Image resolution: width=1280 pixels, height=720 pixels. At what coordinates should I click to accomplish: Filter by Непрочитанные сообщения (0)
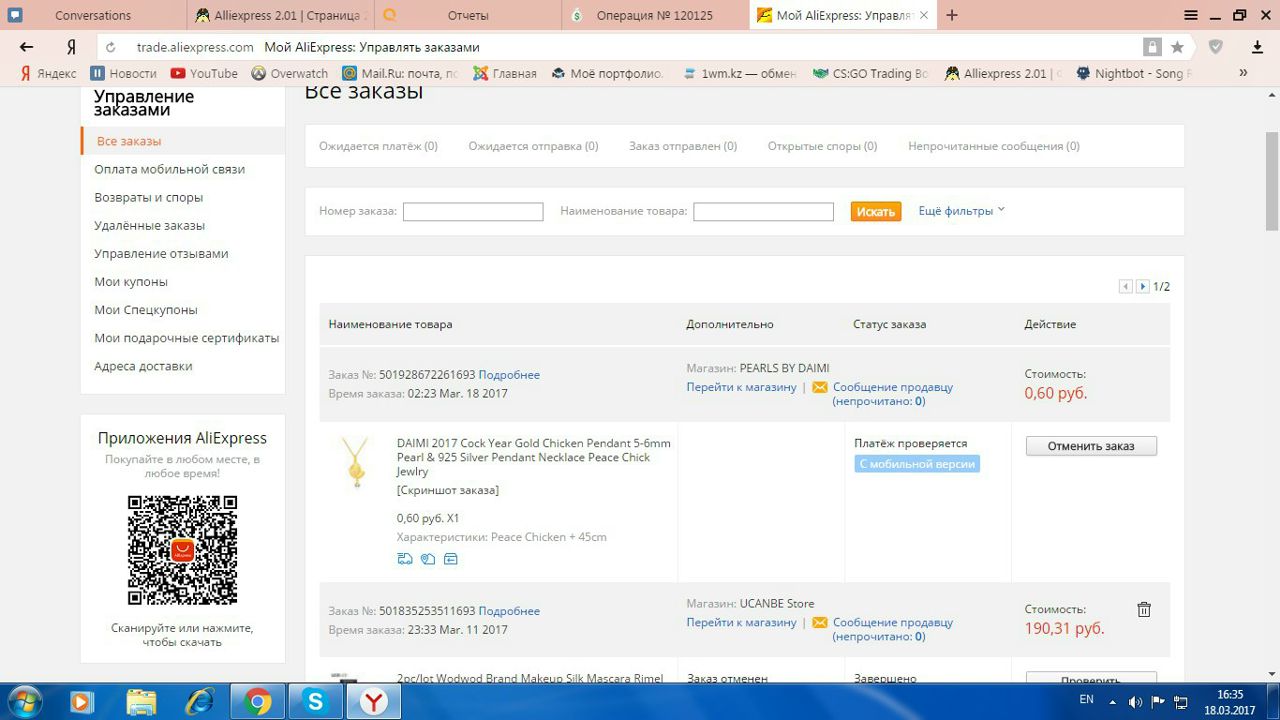pos(994,146)
